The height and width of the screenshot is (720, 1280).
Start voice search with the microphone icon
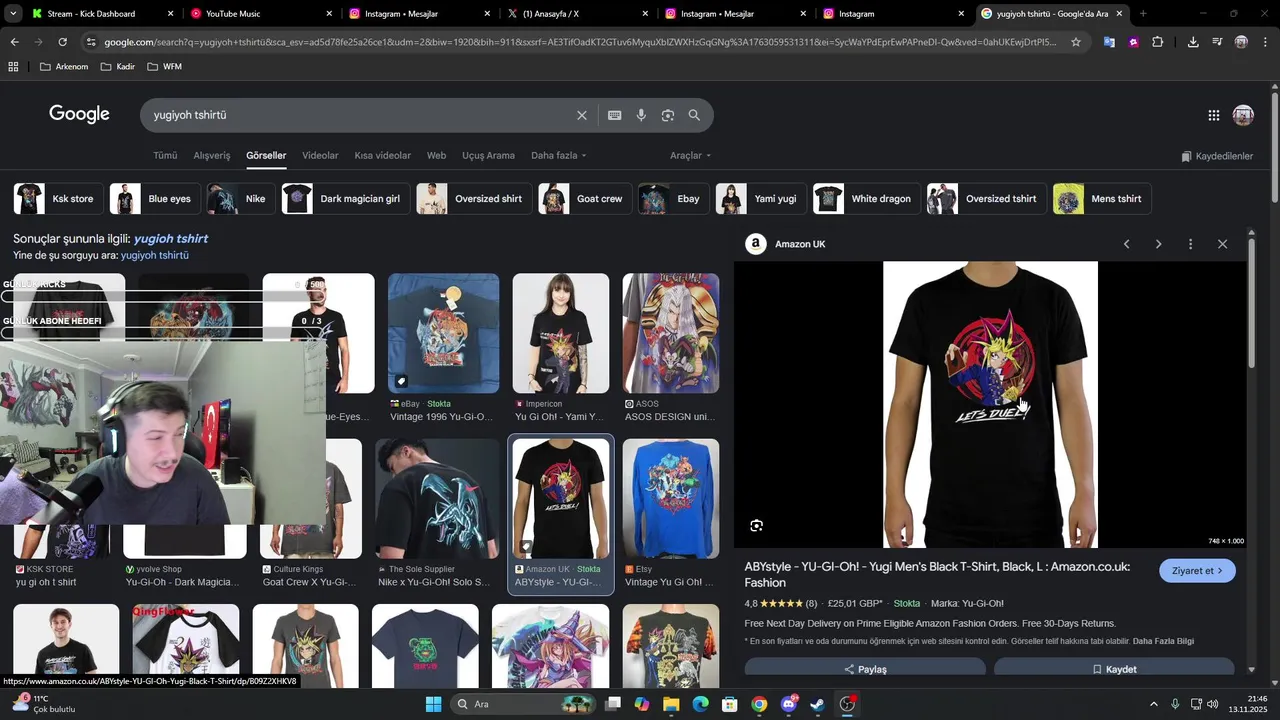tap(641, 115)
